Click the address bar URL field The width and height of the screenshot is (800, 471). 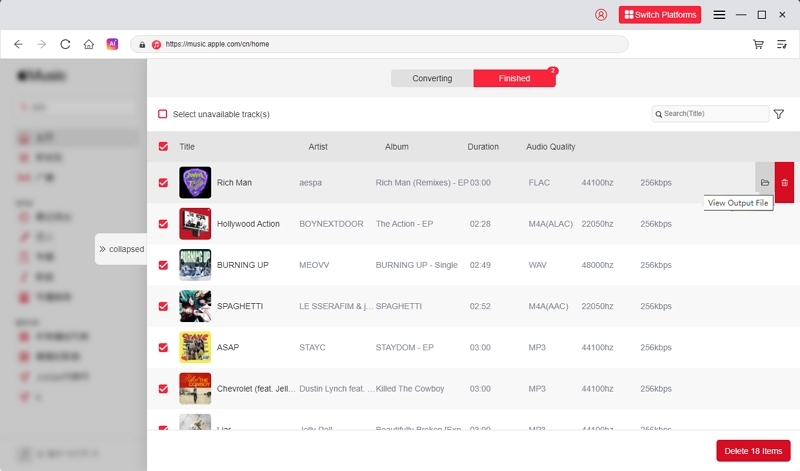pos(379,44)
